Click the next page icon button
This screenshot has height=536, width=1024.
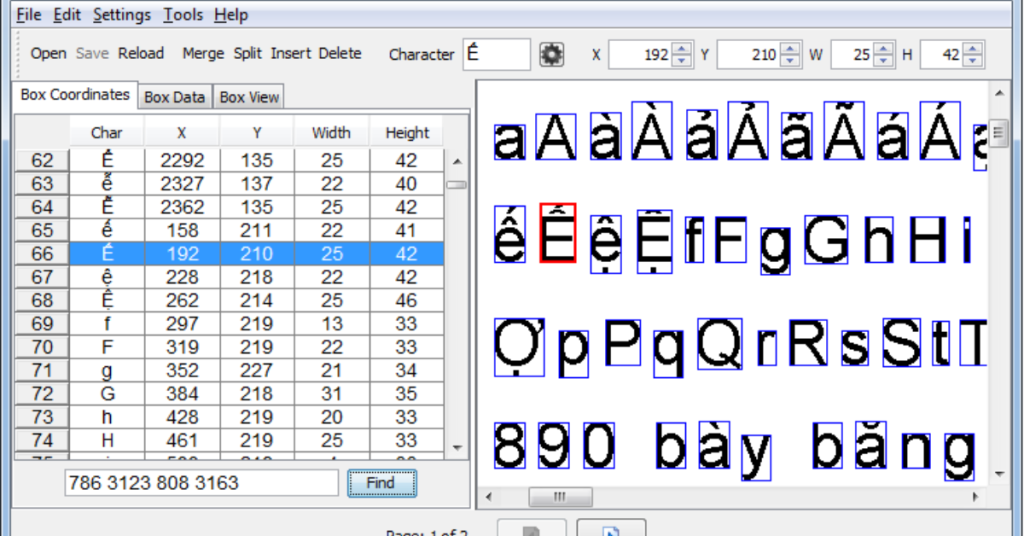[610, 528]
